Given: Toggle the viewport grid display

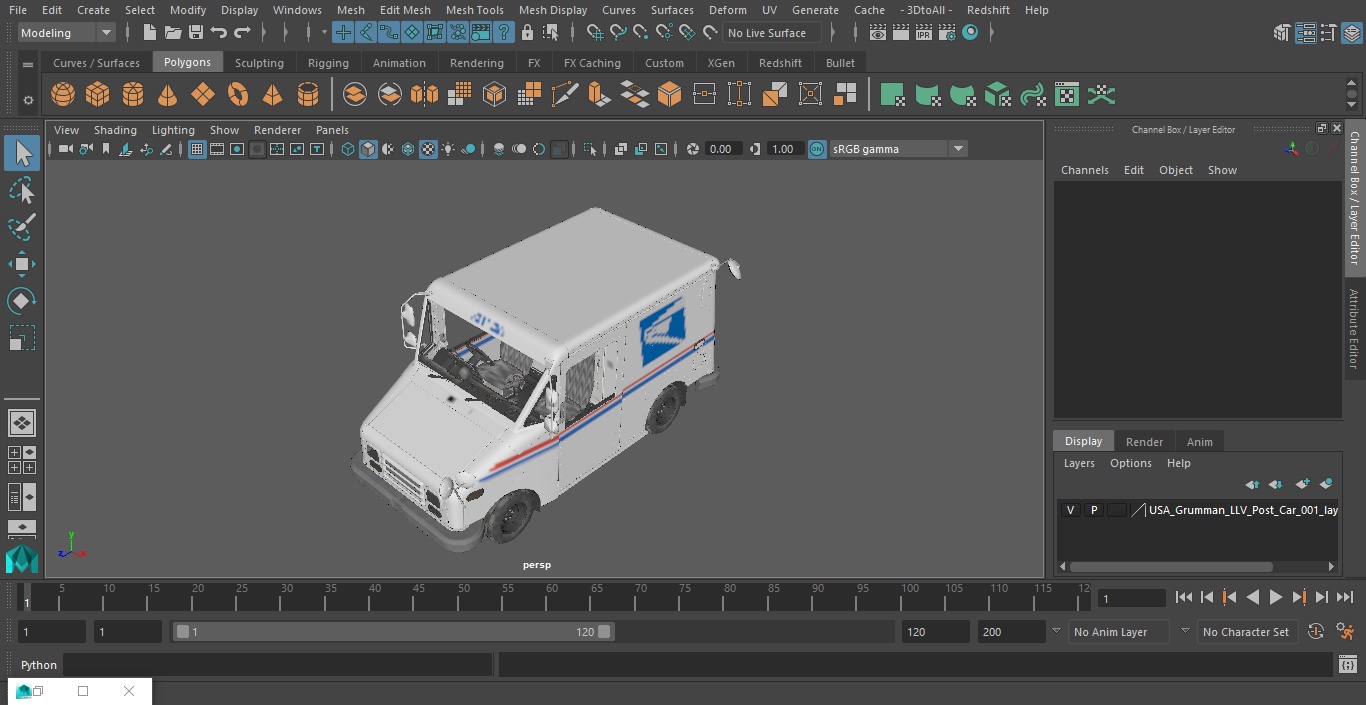Looking at the screenshot, I should (x=197, y=149).
